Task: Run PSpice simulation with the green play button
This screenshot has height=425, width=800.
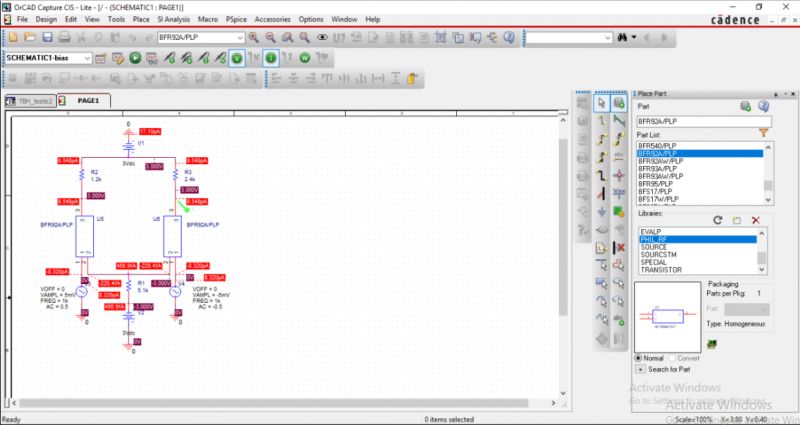Action: [x=135, y=58]
